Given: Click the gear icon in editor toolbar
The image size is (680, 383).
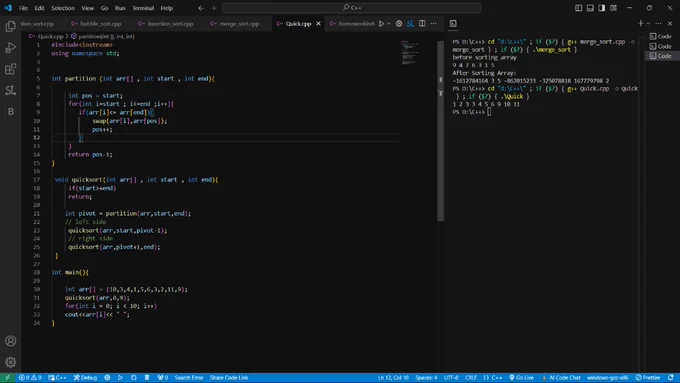Looking at the screenshot, I should point(399,23).
